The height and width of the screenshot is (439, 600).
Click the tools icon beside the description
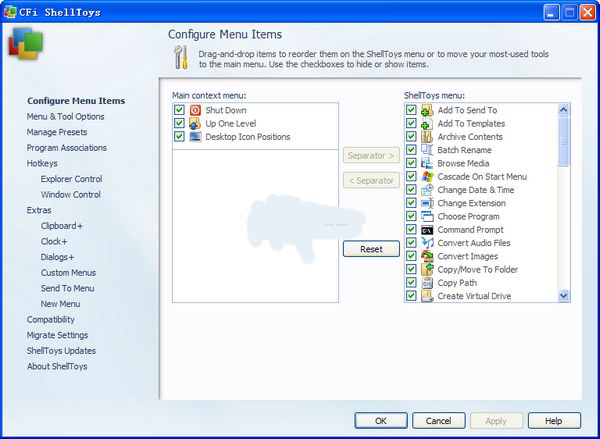181,57
